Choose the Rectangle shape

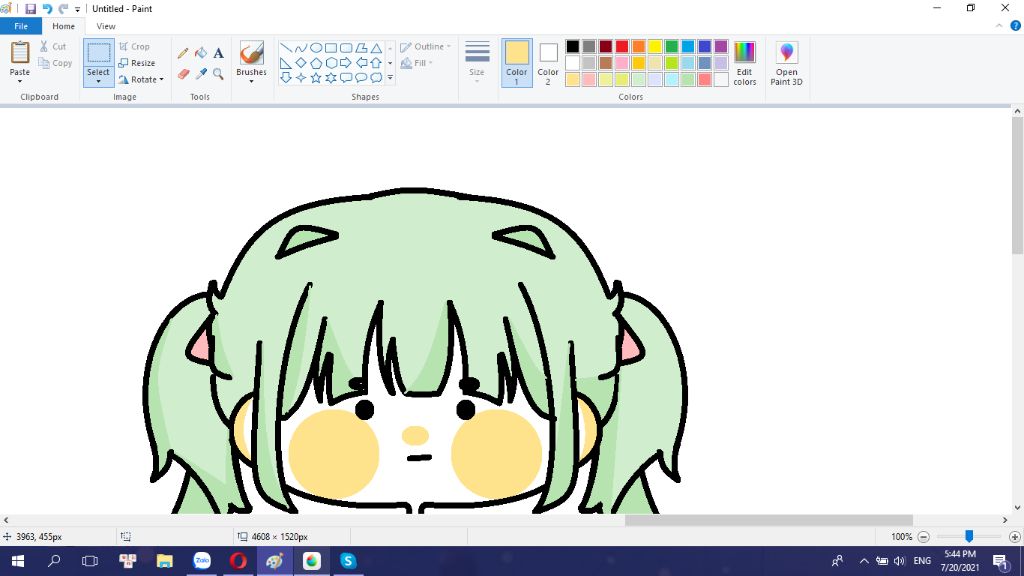click(x=331, y=48)
